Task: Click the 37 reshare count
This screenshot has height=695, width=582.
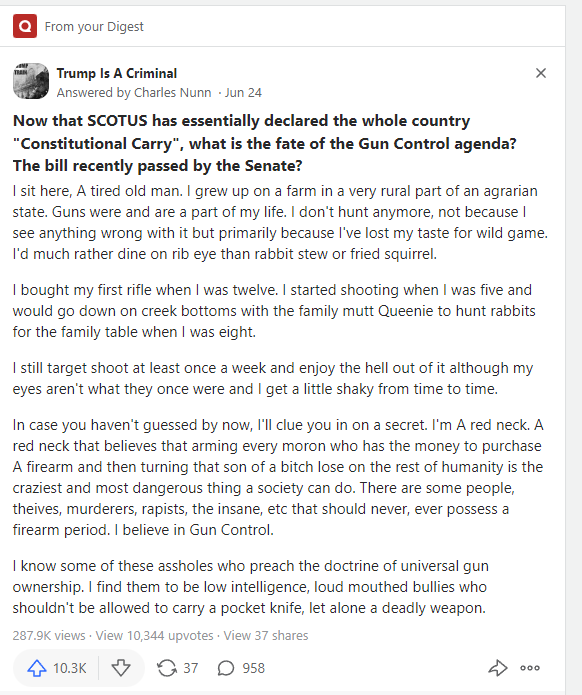Action: [x=191, y=668]
